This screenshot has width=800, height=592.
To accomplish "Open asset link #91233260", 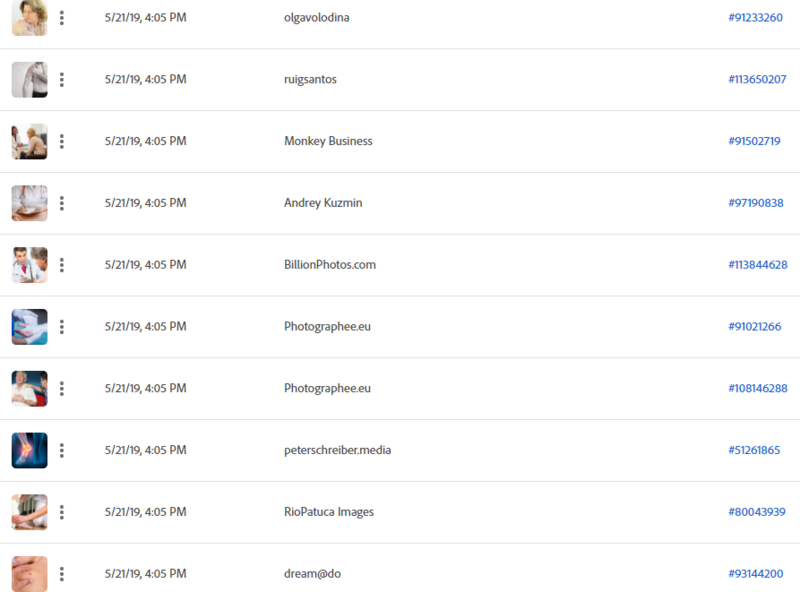I will 755,18.
